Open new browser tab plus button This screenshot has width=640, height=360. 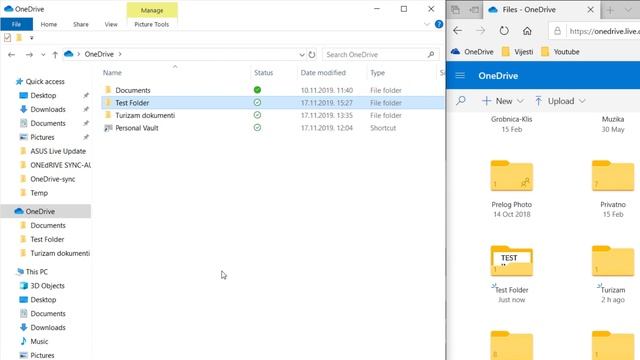click(610, 10)
